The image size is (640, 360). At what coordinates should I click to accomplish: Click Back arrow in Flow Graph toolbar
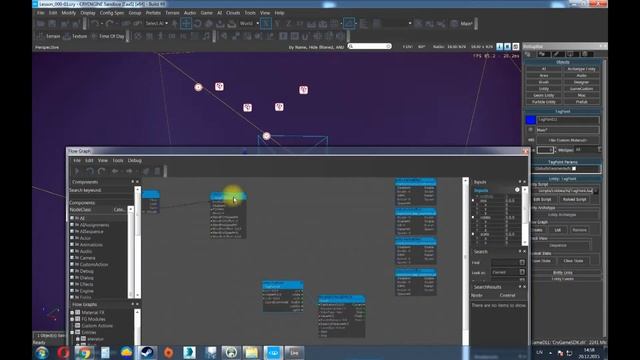pyautogui.click(x=115, y=171)
